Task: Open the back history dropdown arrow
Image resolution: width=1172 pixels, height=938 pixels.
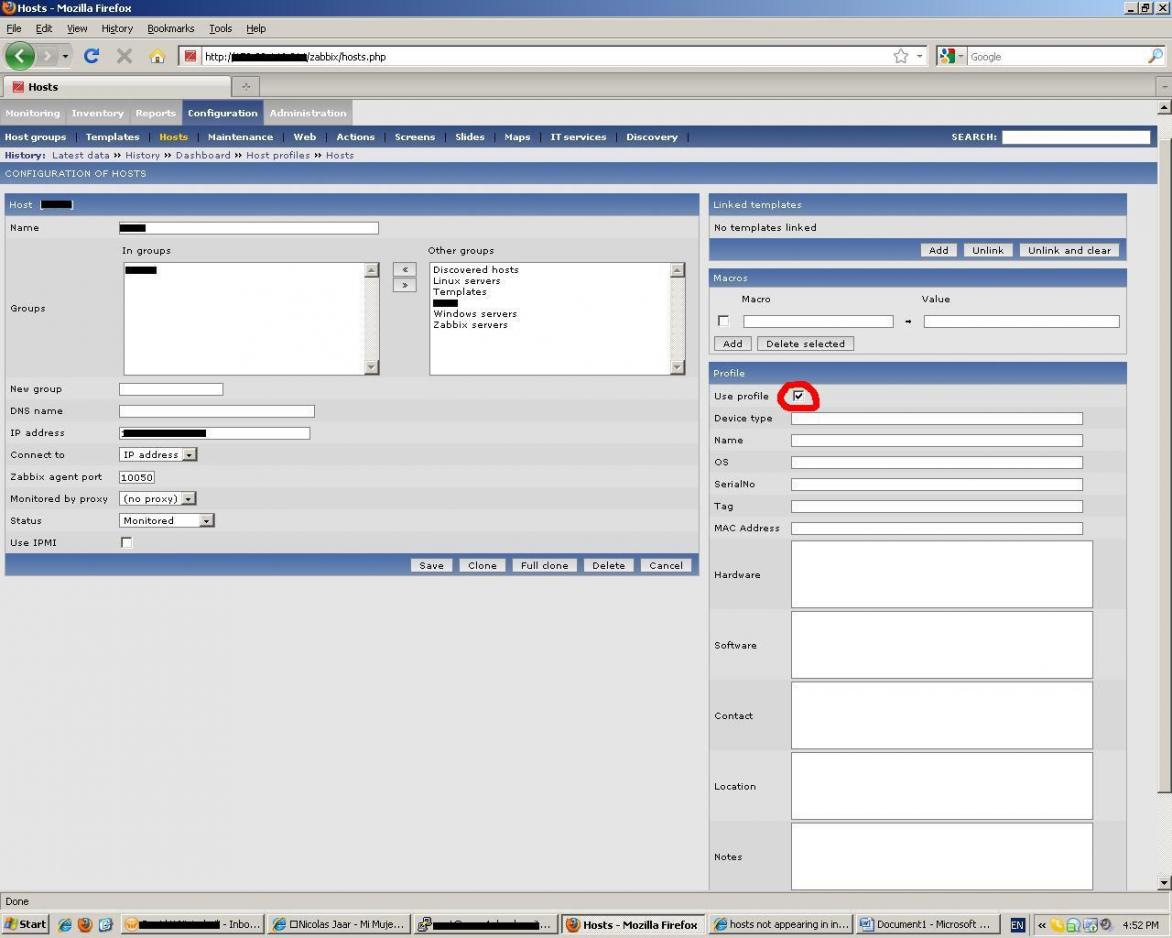Action: pyautogui.click(x=66, y=56)
